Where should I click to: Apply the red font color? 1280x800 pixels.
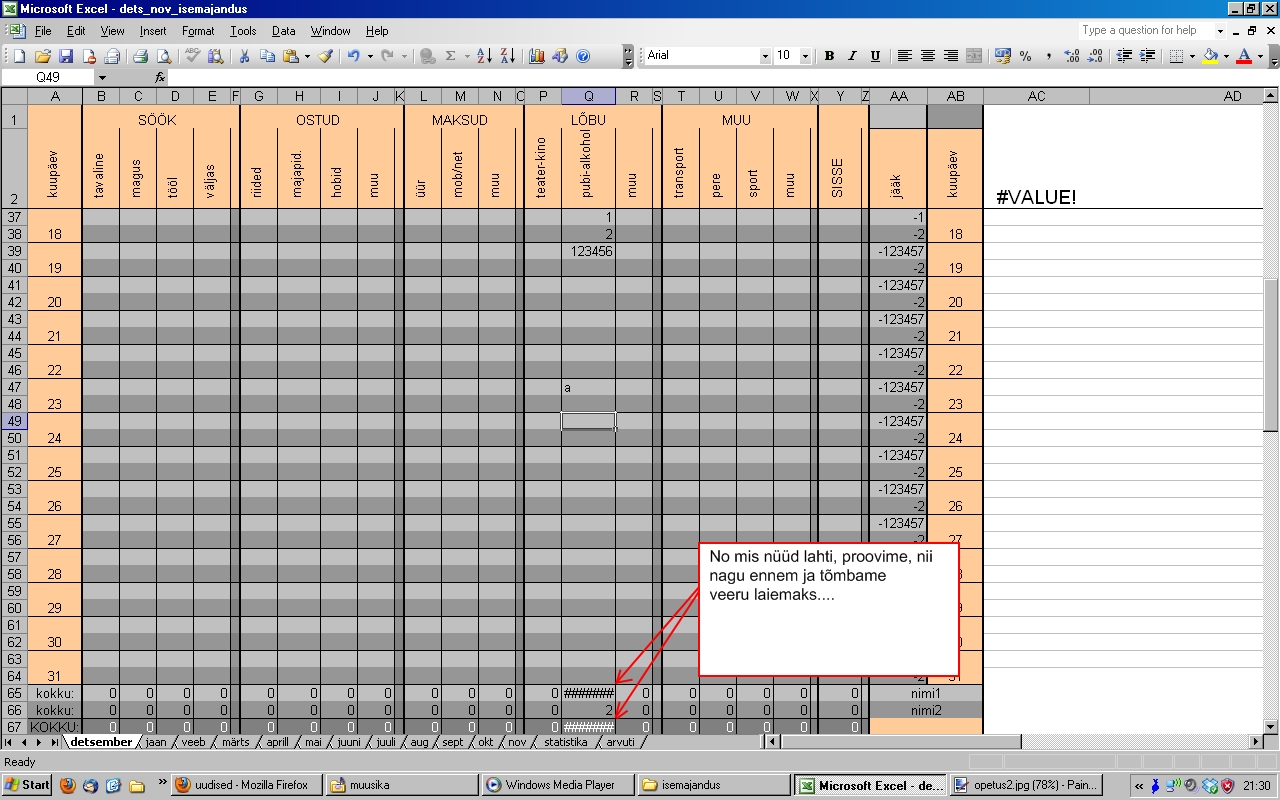[1244, 56]
